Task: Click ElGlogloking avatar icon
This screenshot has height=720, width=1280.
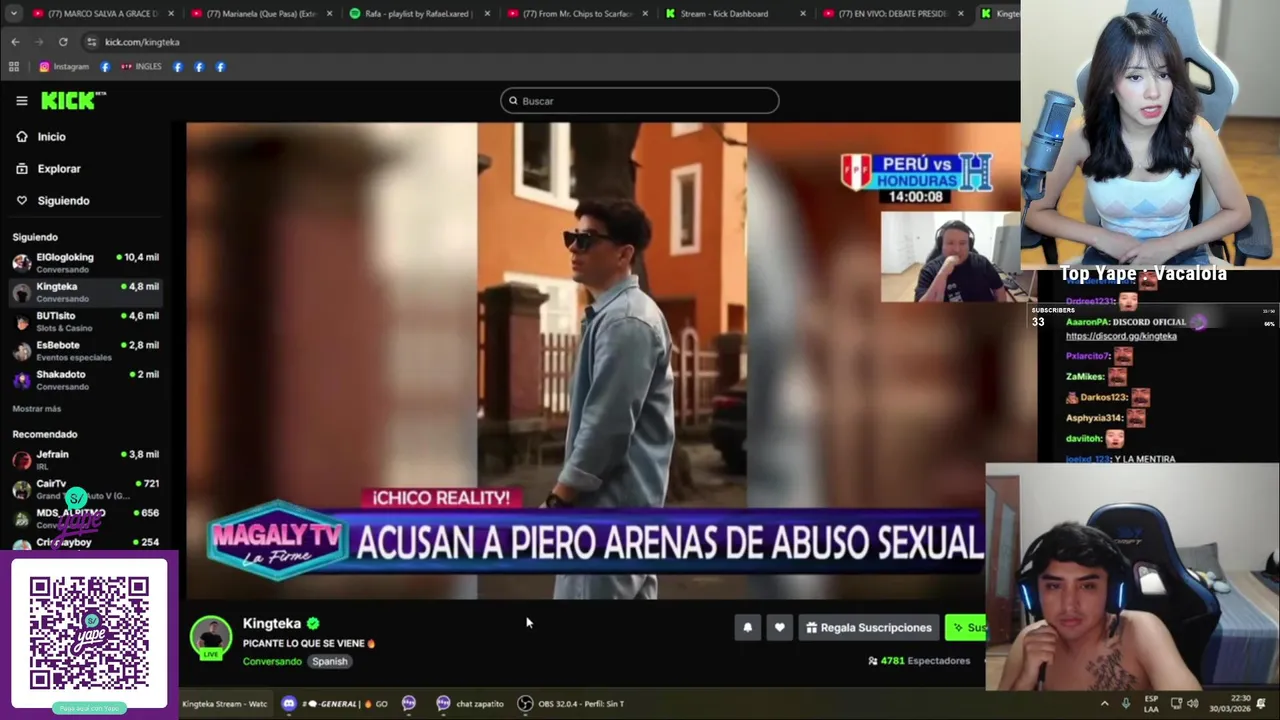Action: tap(21, 263)
